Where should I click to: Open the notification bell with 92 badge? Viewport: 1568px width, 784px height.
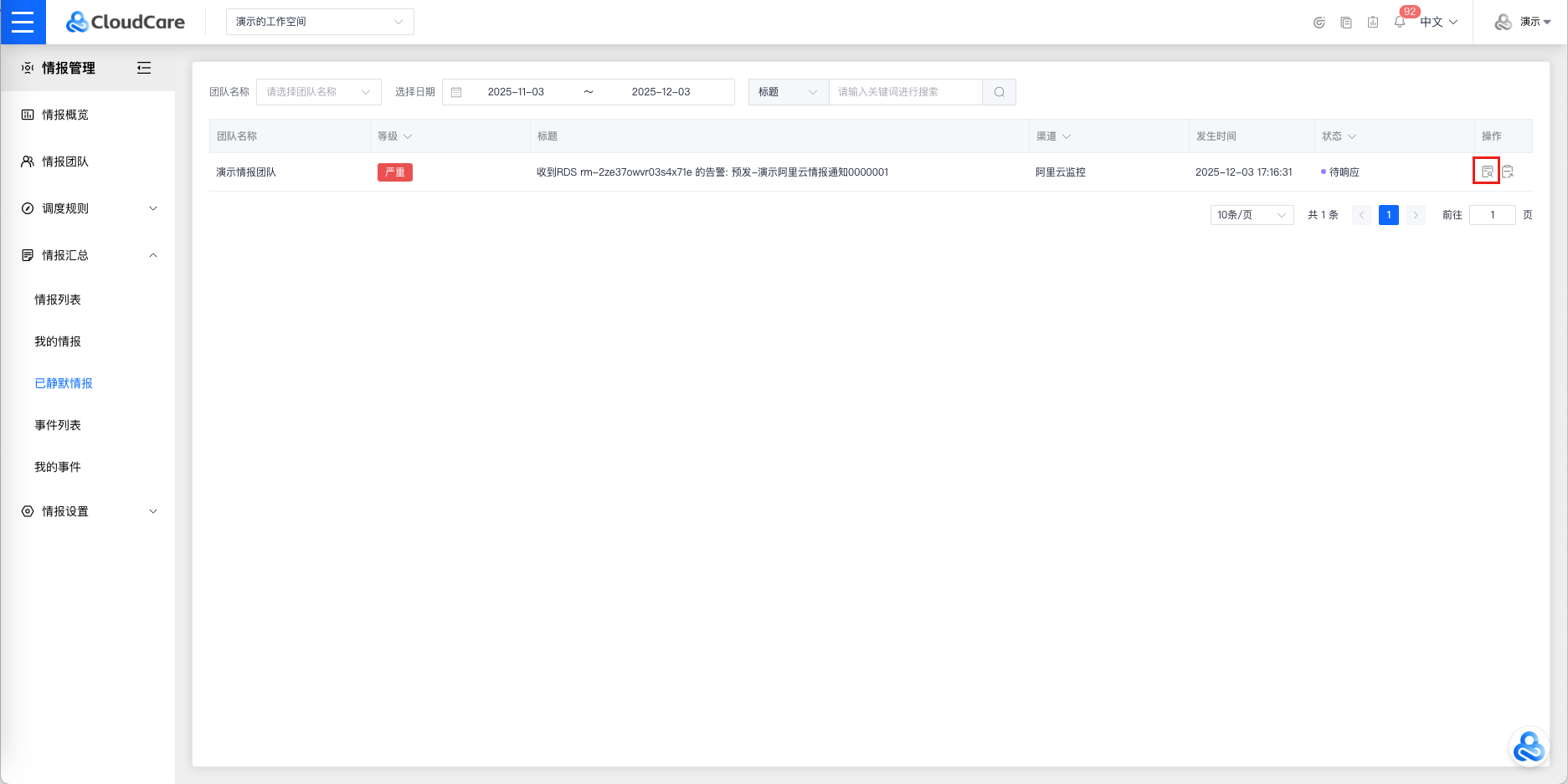1400,22
